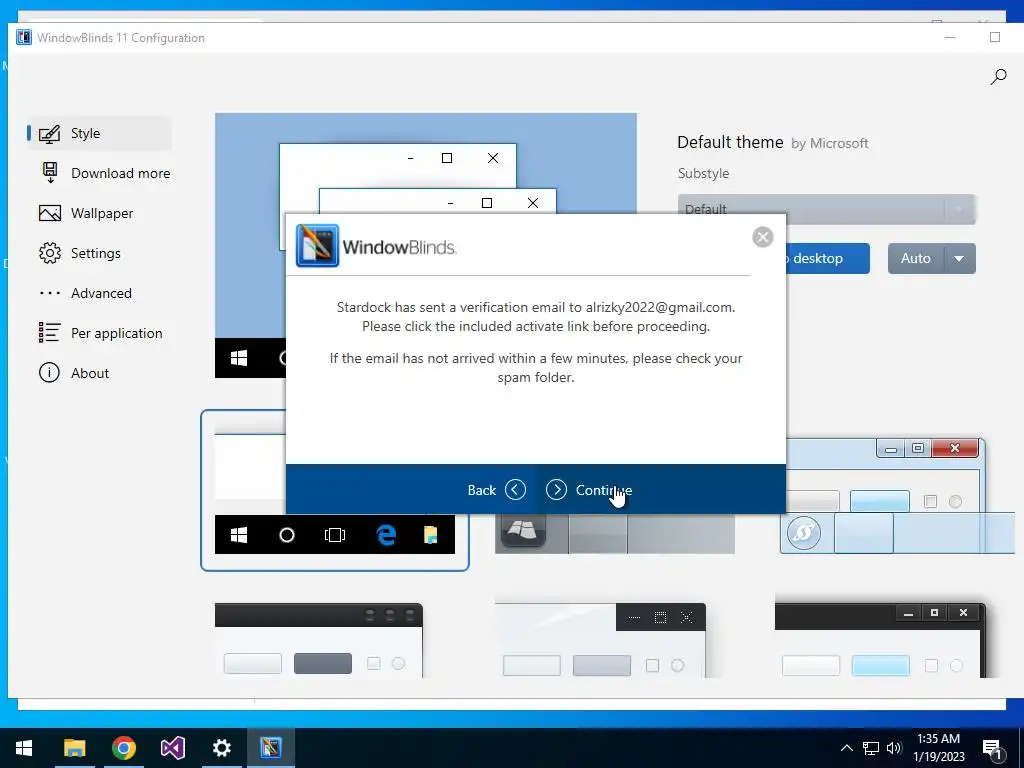Viewport: 1024px width, 768px height.
Task: Select the style thumbnail with dark caption buttons box
Action: click(600, 640)
